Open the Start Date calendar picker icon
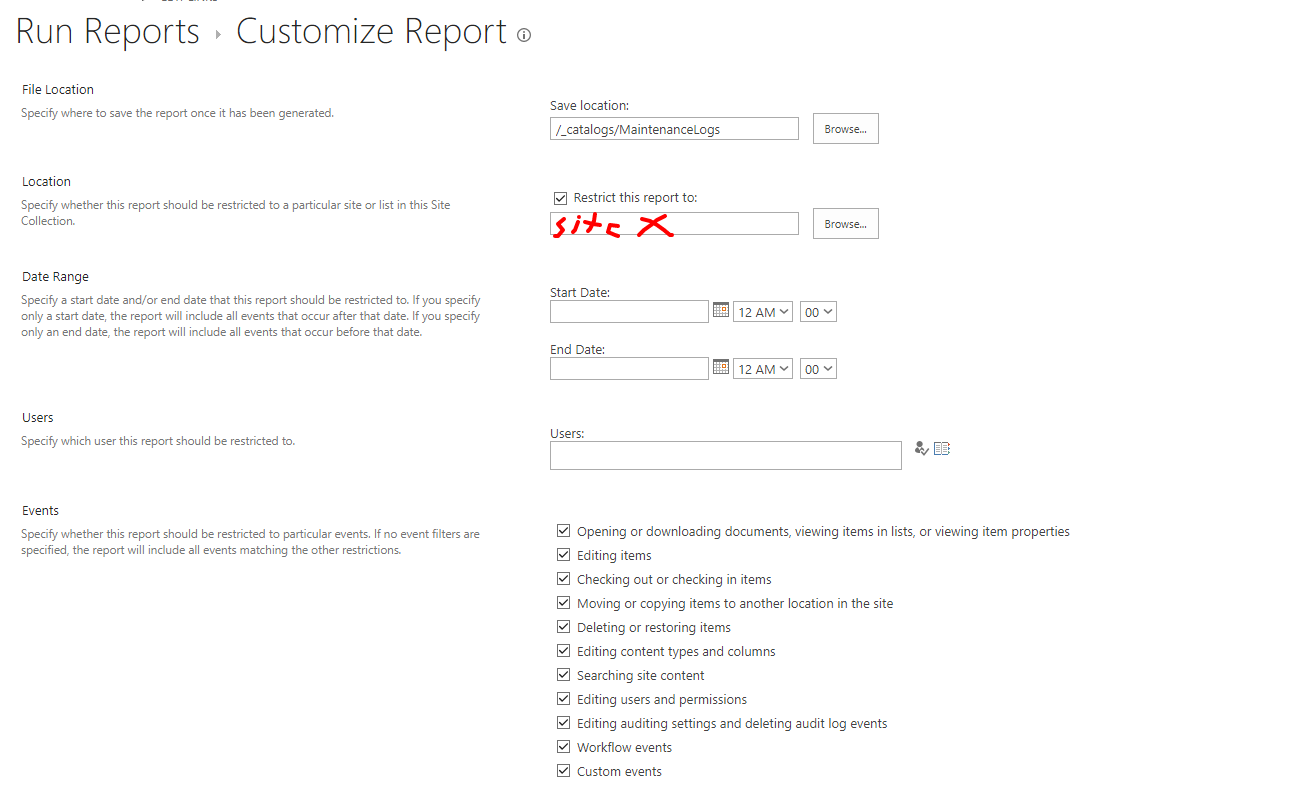1294x804 pixels. point(721,311)
